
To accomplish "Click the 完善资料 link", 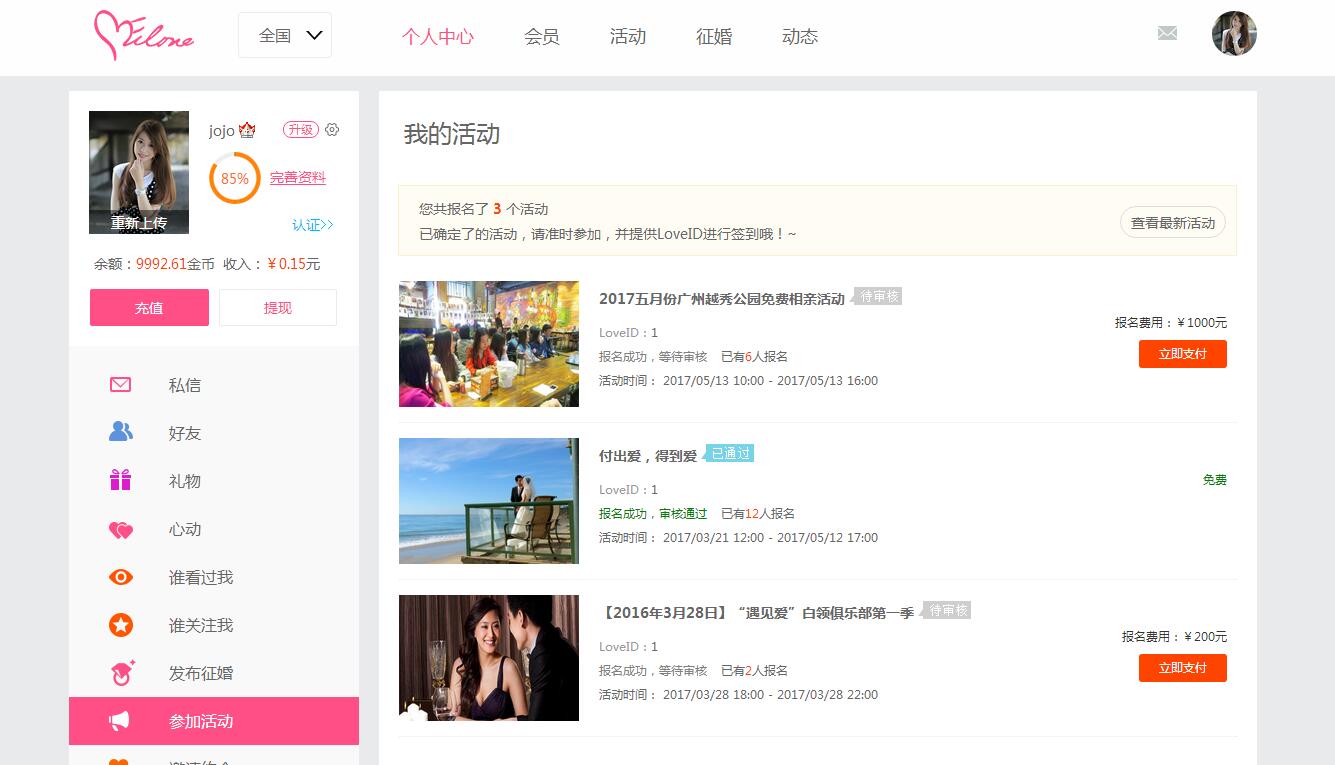I will point(298,178).
